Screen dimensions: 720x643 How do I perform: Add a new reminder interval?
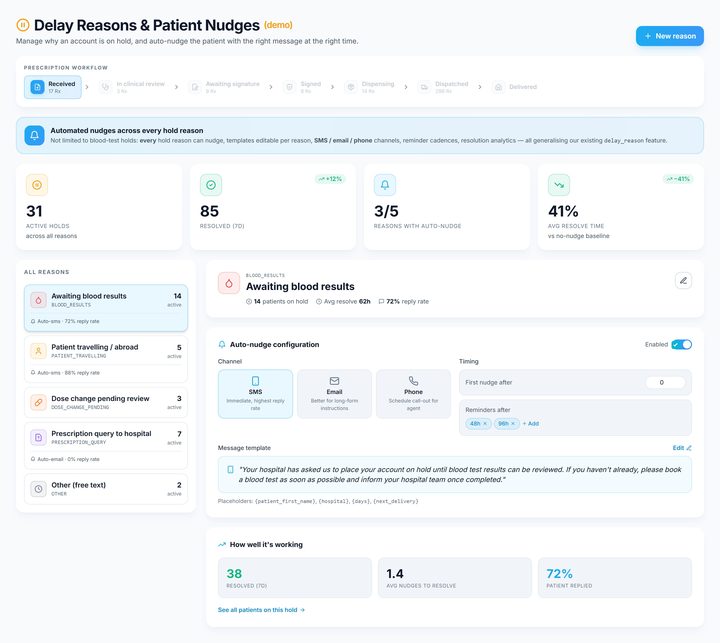click(531, 423)
